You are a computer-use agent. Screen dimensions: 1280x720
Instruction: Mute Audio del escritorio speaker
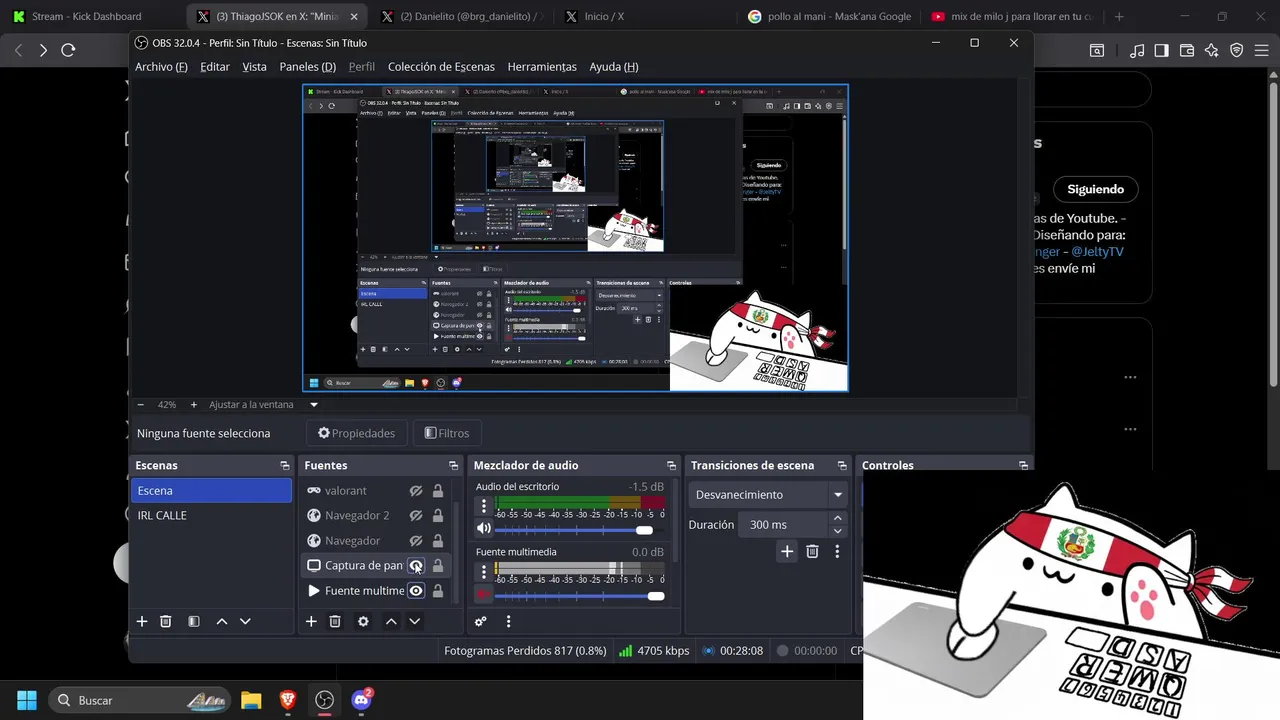(x=484, y=529)
